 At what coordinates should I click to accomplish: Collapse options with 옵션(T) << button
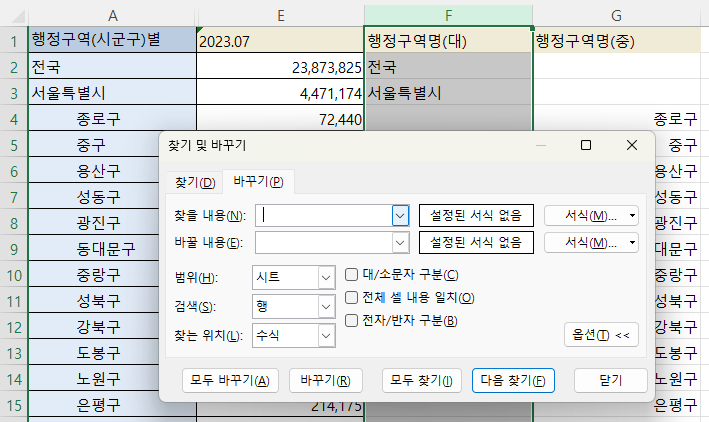pyautogui.click(x=601, y=335)
